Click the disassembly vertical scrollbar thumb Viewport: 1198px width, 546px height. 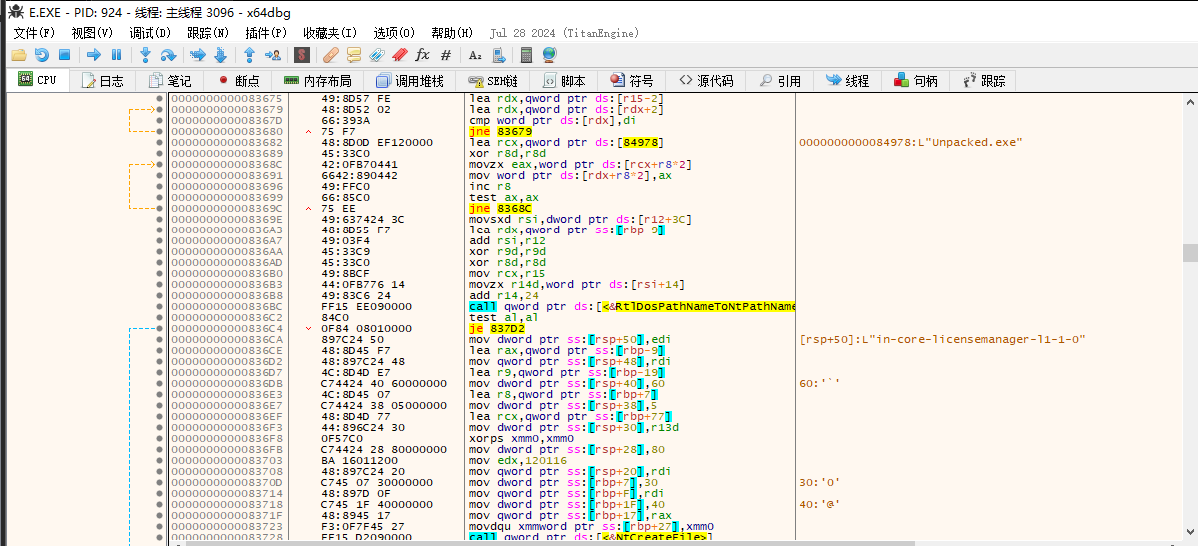(1190, 253)
